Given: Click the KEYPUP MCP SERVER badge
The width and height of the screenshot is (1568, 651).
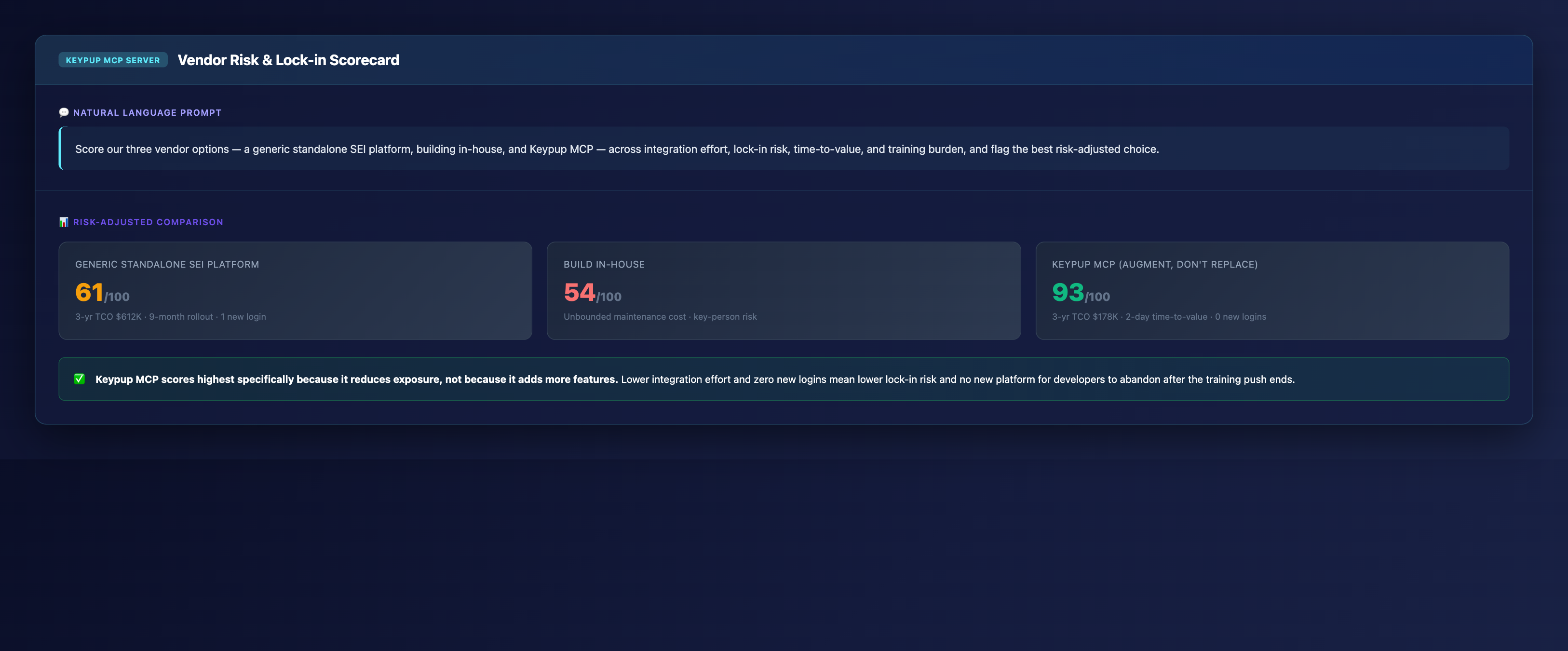Looking at the screenshot, I should (113, 60).
